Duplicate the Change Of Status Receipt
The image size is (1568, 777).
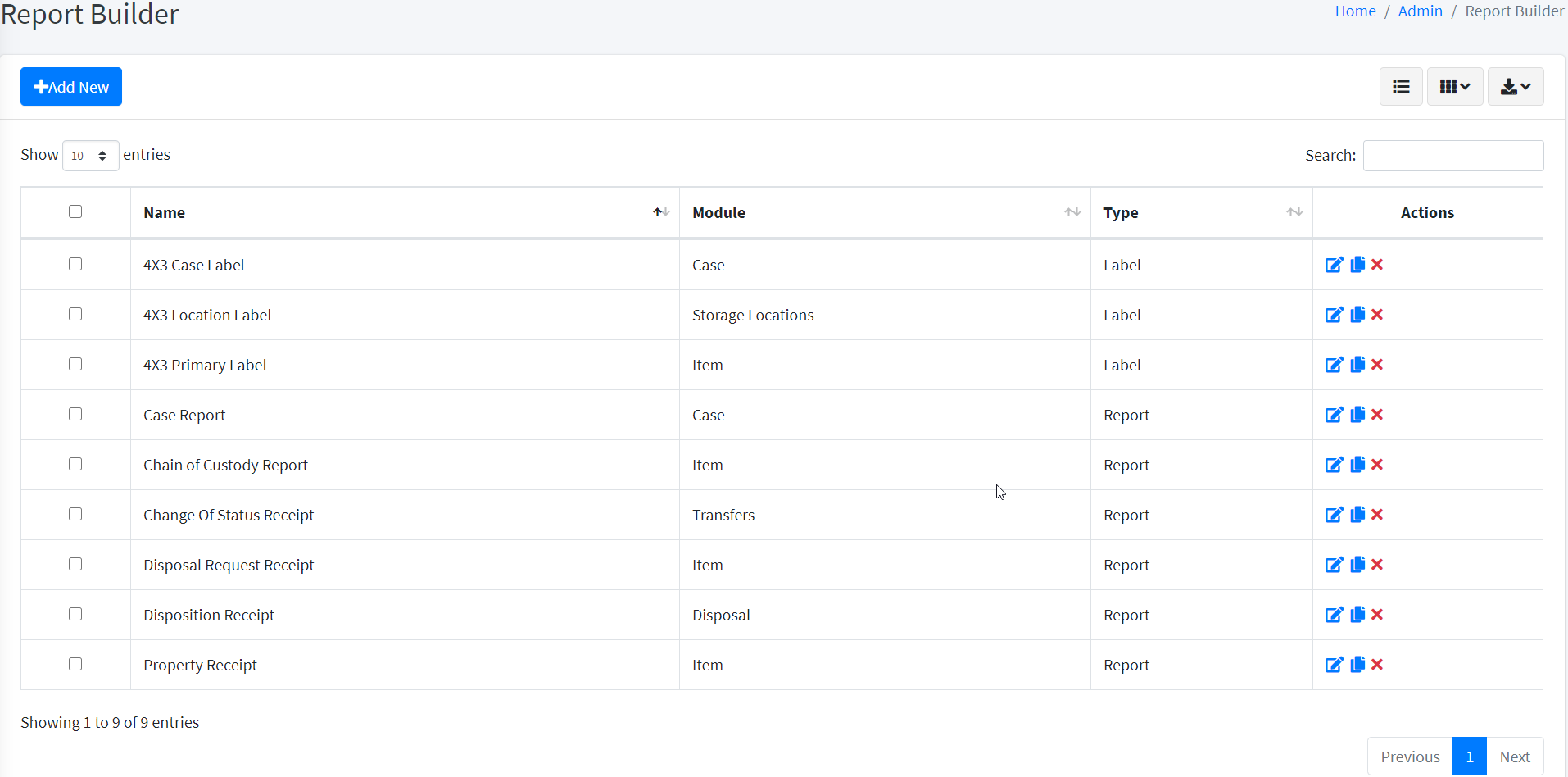pos(1357,515)
